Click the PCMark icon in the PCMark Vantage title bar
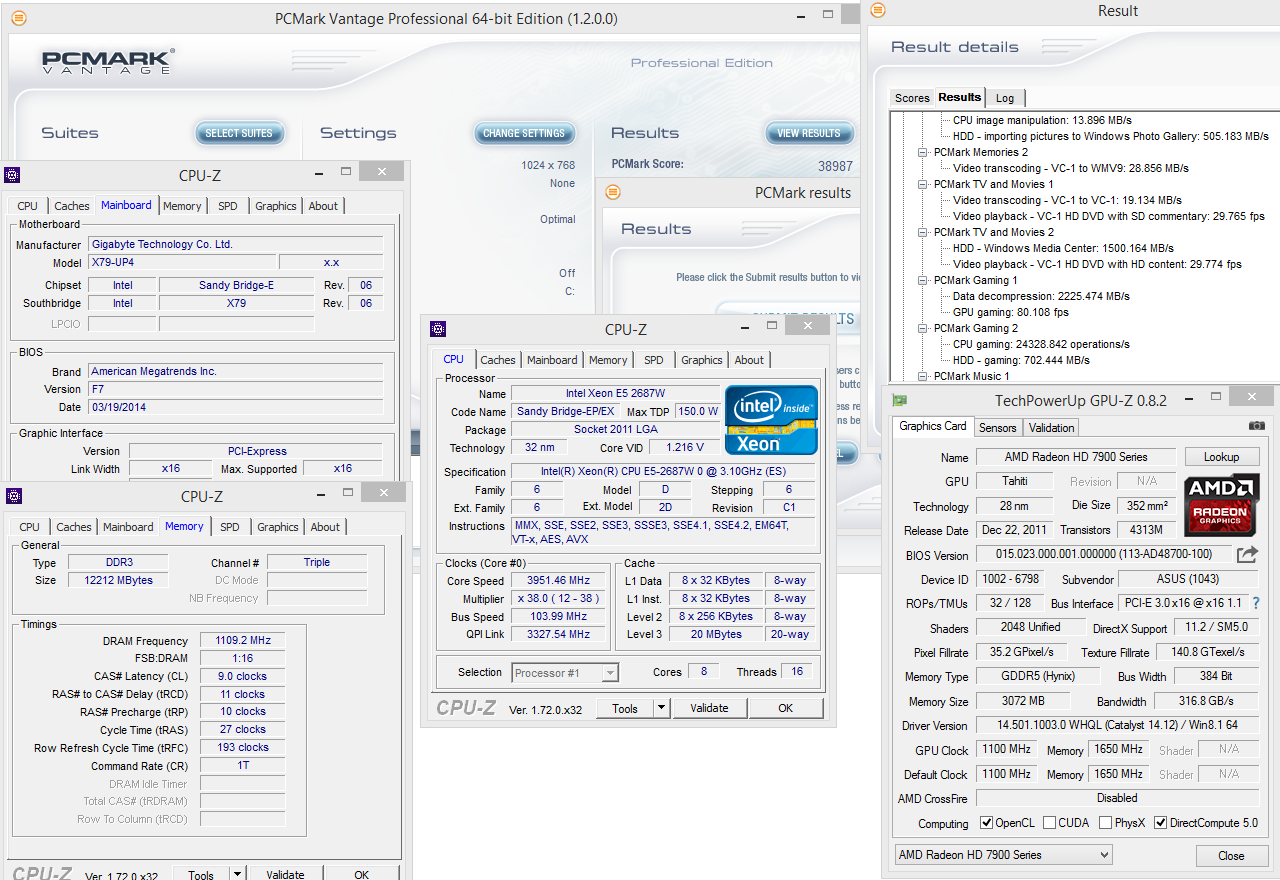The height and width of the screenshot is (880, 1280). click(x=18, y=18)
